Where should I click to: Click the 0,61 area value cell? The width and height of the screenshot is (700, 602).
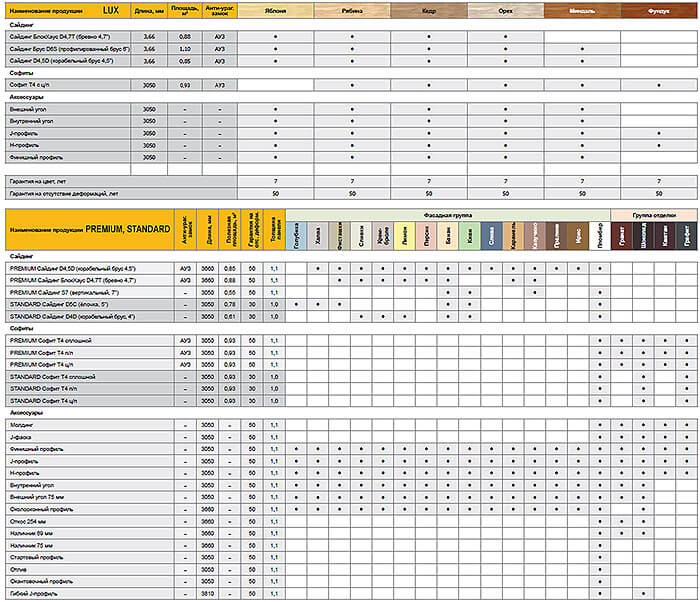pyautogui.click(x=229, y=317)
